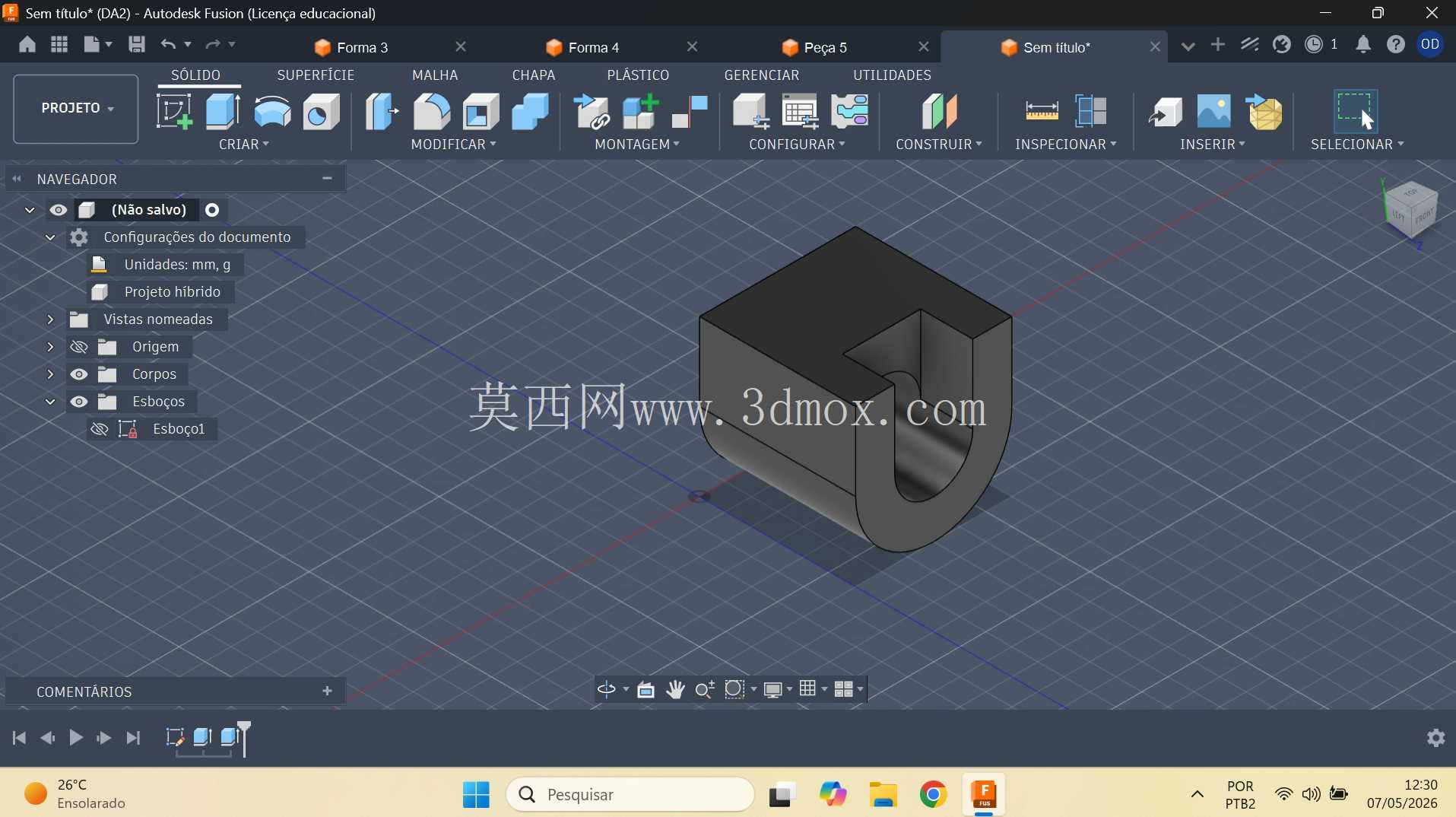Create a new sketch with Criar Esboço
1456x817 pixels.
click(x=174, y=111)
